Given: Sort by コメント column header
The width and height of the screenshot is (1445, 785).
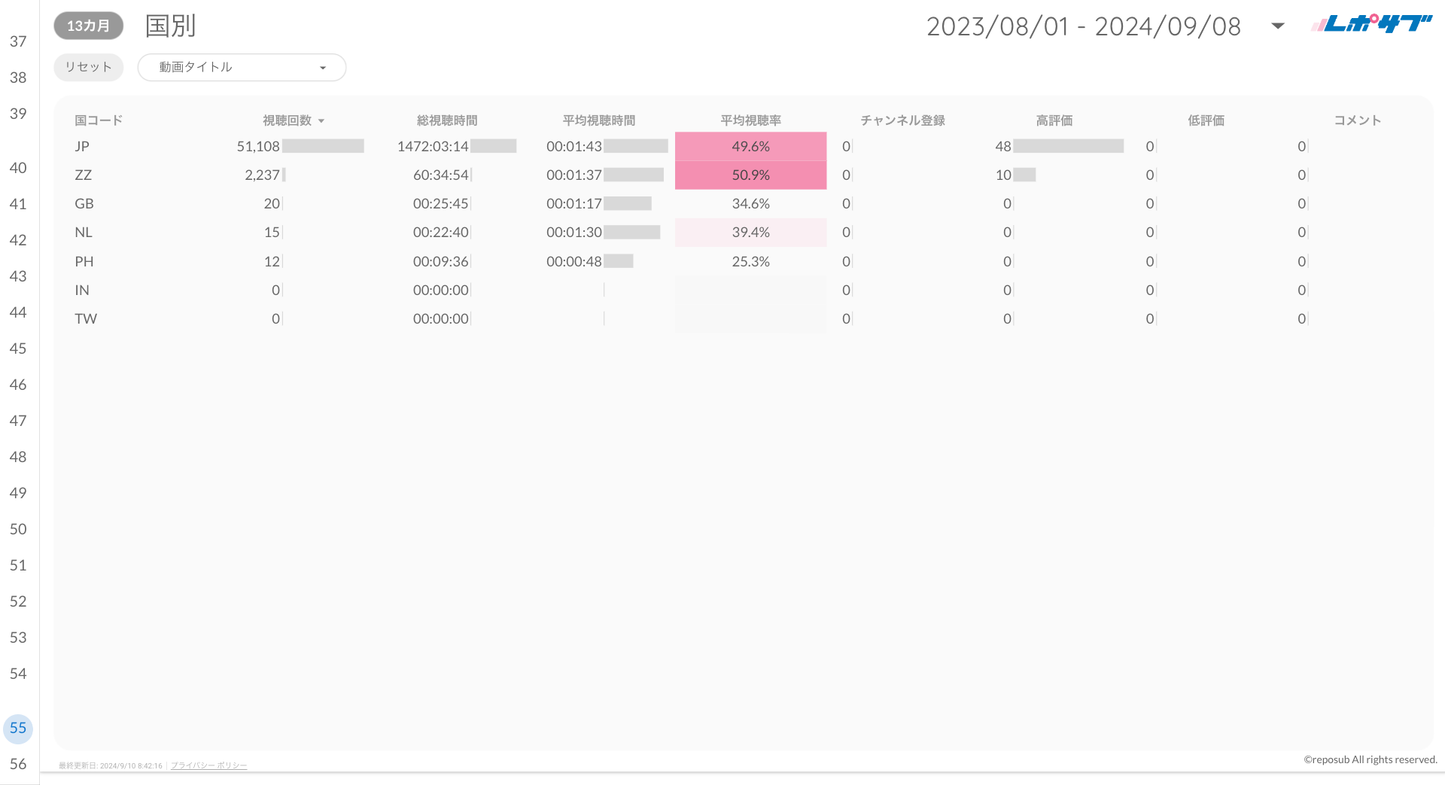Looking at the screenshot, I should coord(1358,120).
